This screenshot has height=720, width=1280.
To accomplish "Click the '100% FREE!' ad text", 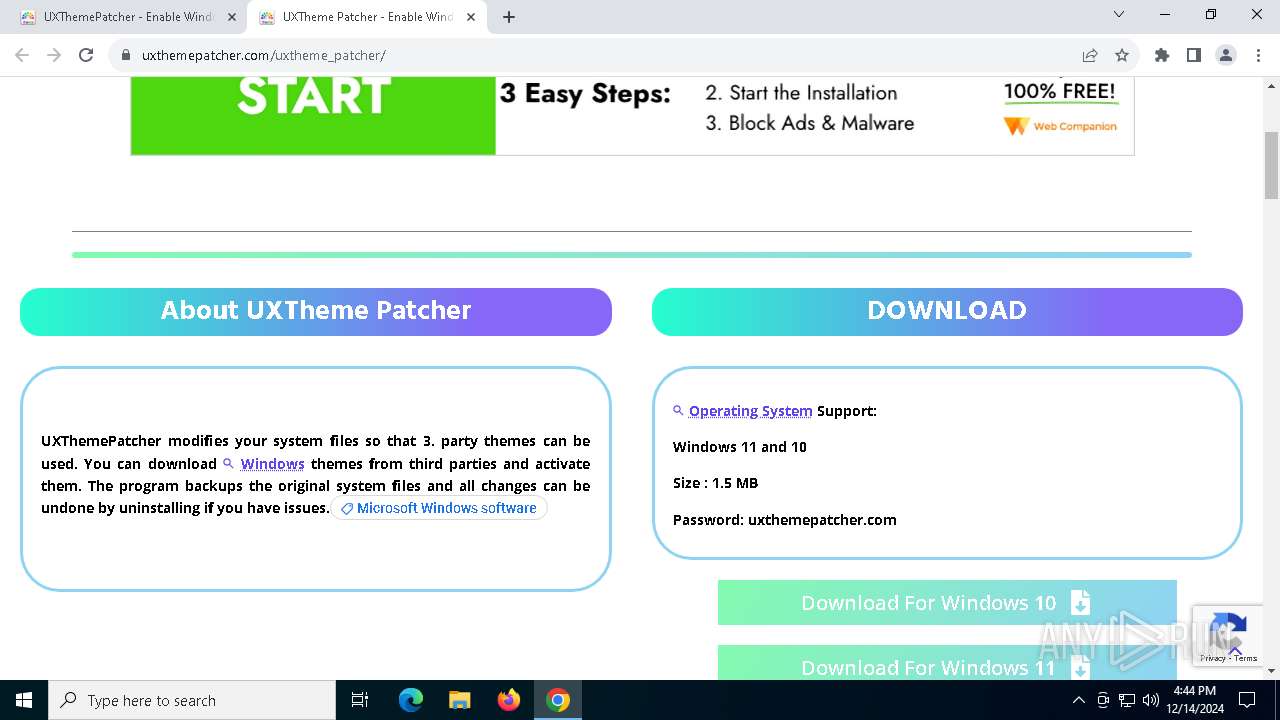I will (x=1060, y=92).
